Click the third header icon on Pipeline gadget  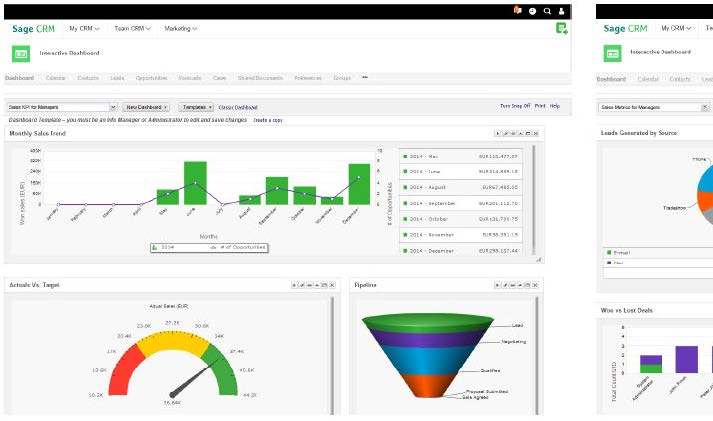click(x=512, y=285)
